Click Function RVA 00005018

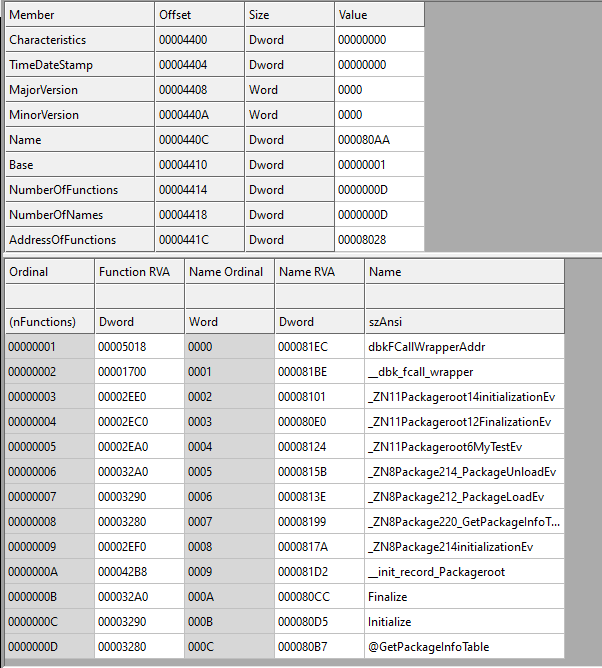pyautogui.click(x=140, y=347)
